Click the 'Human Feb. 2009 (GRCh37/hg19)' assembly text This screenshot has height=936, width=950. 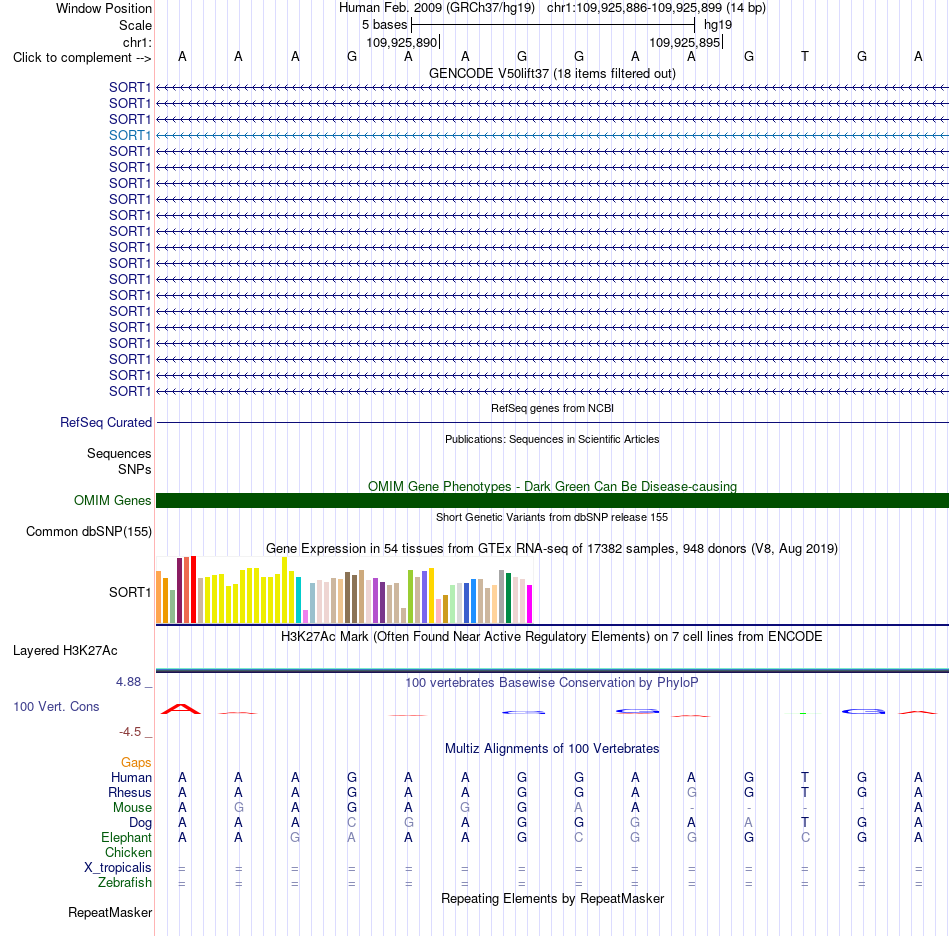(x=437, y=8)
